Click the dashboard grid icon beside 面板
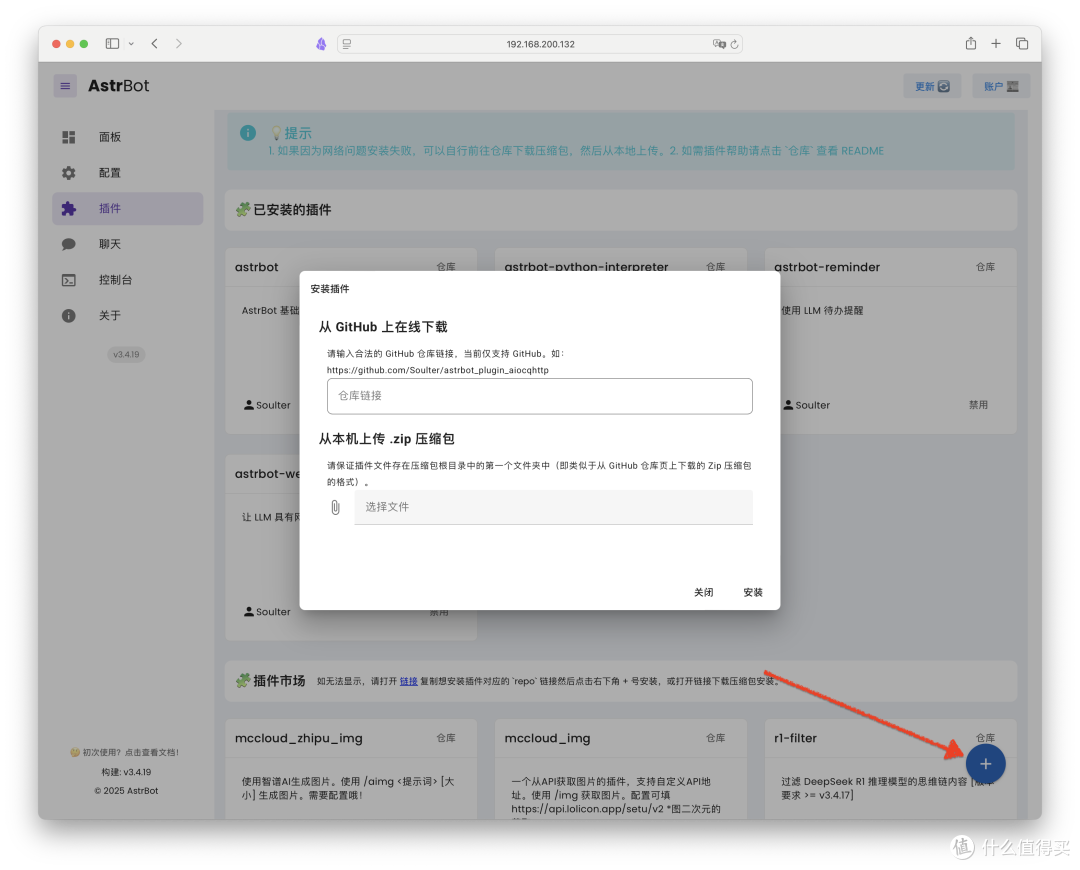1080x870 pixels. 69,137
